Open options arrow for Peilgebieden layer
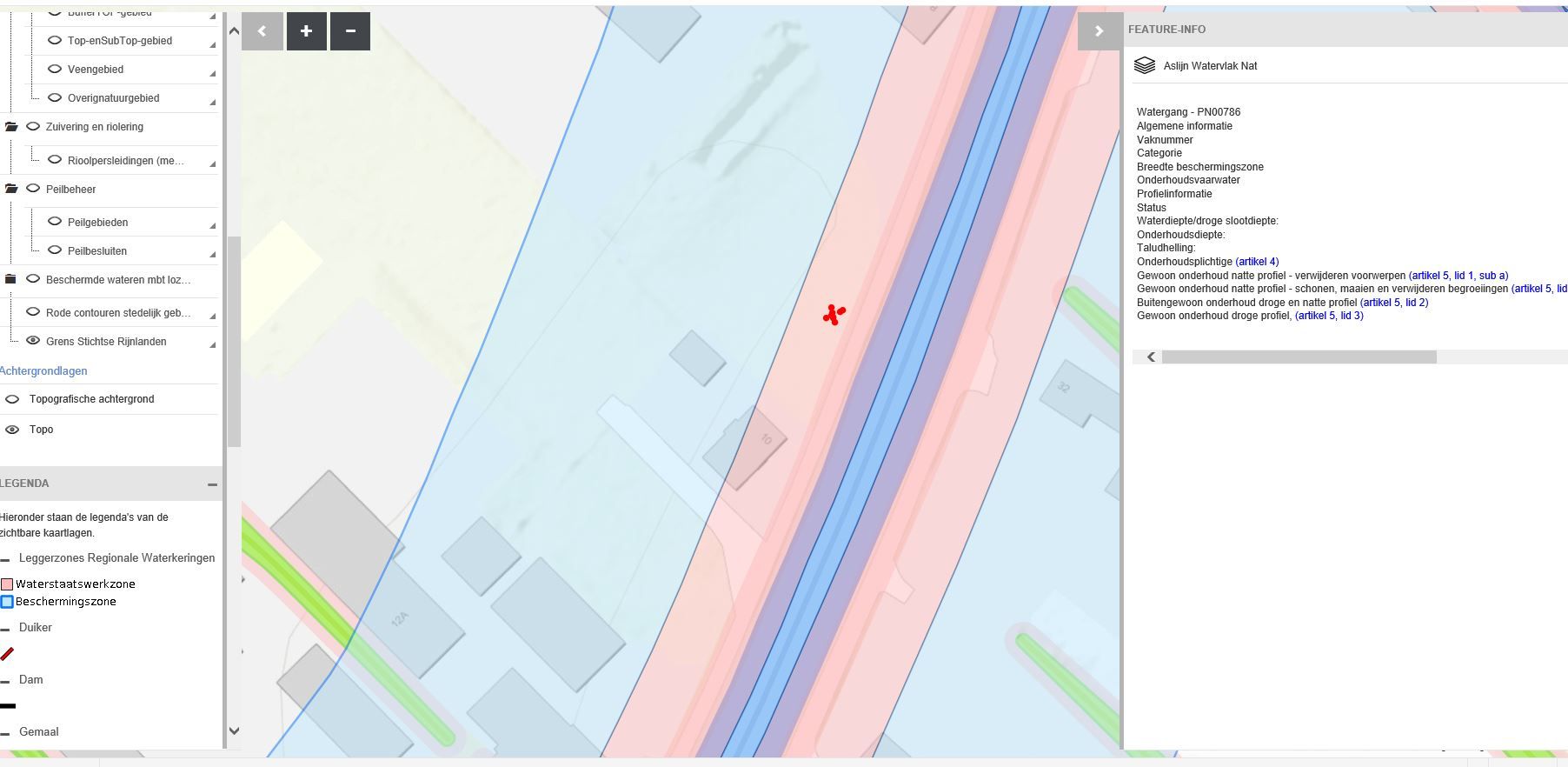Viewport: 1568px width, 767px height. coord(213,226)
